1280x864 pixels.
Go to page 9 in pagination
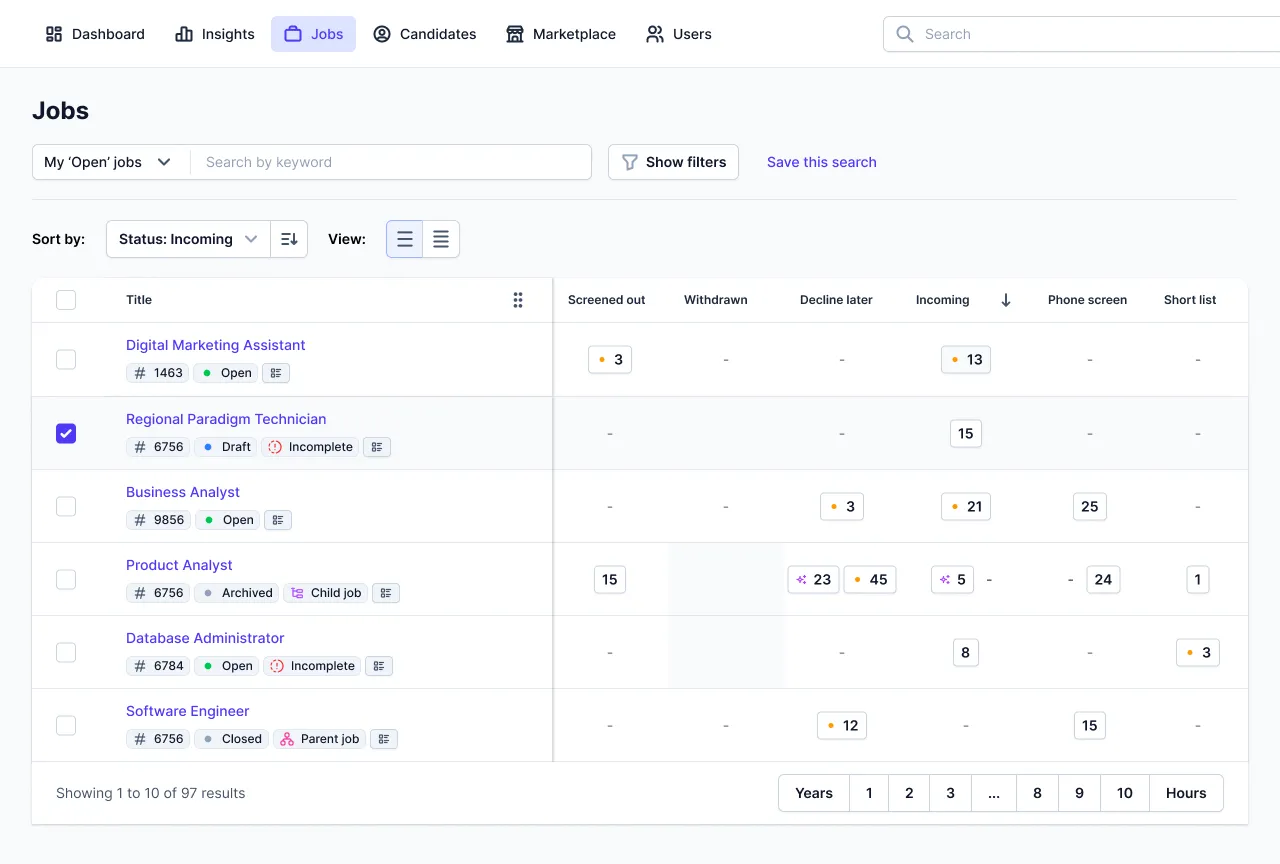(x=1079, y=793)
